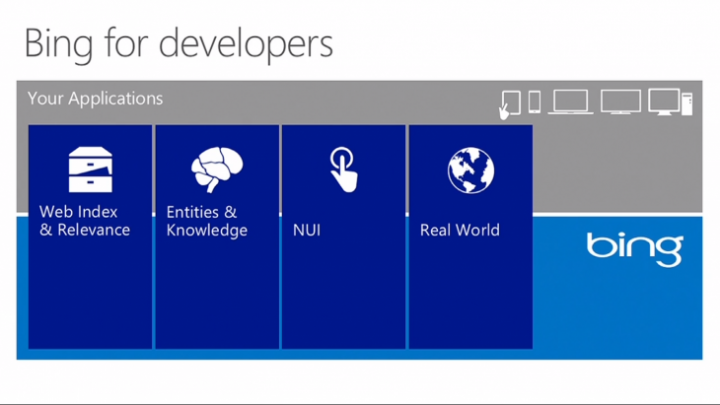Click the "Web Index & Relevance" label
Viewport: 720px width, 405px height.
click(84, 221)
